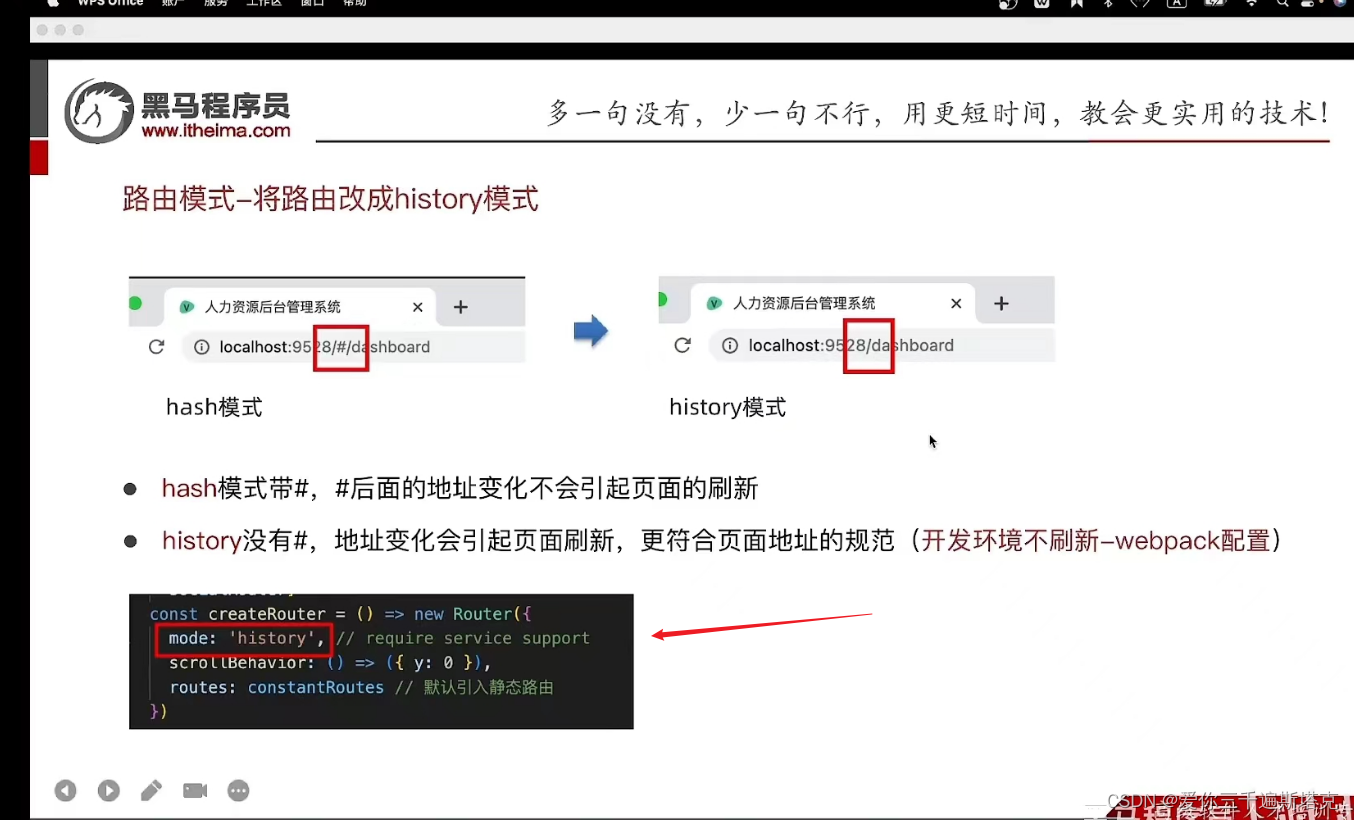Toggle Wi-Fi from the menu bar

1252,4
